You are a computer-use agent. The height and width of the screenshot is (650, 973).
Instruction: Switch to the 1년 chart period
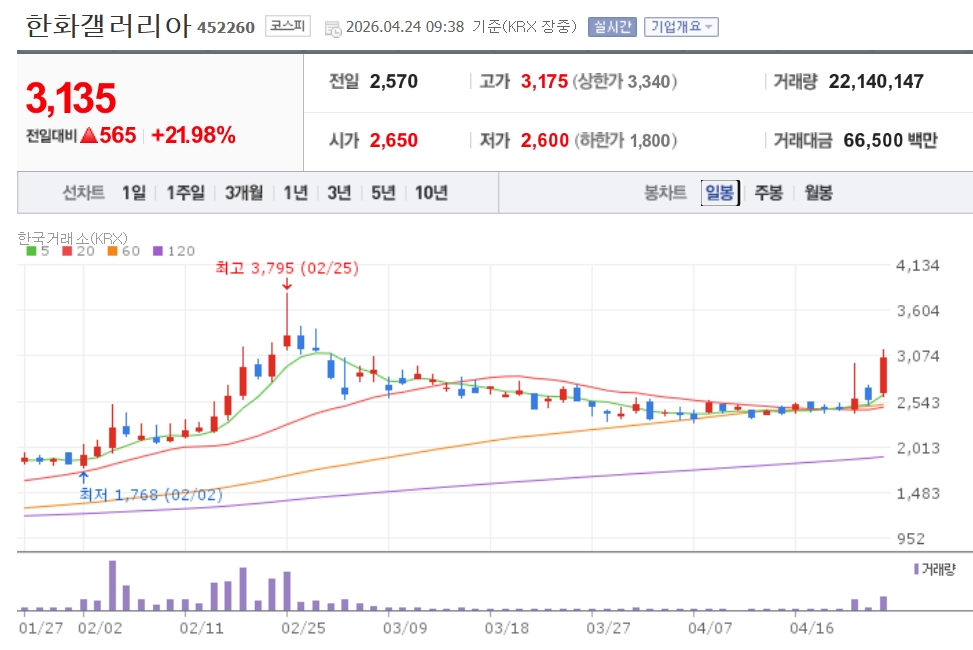click(x=295, y=192)
